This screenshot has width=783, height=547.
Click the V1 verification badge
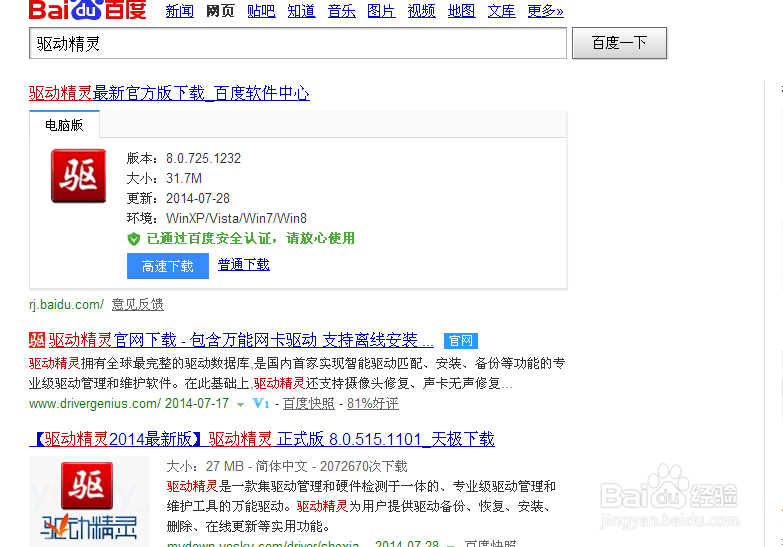[x=261, y=403]
